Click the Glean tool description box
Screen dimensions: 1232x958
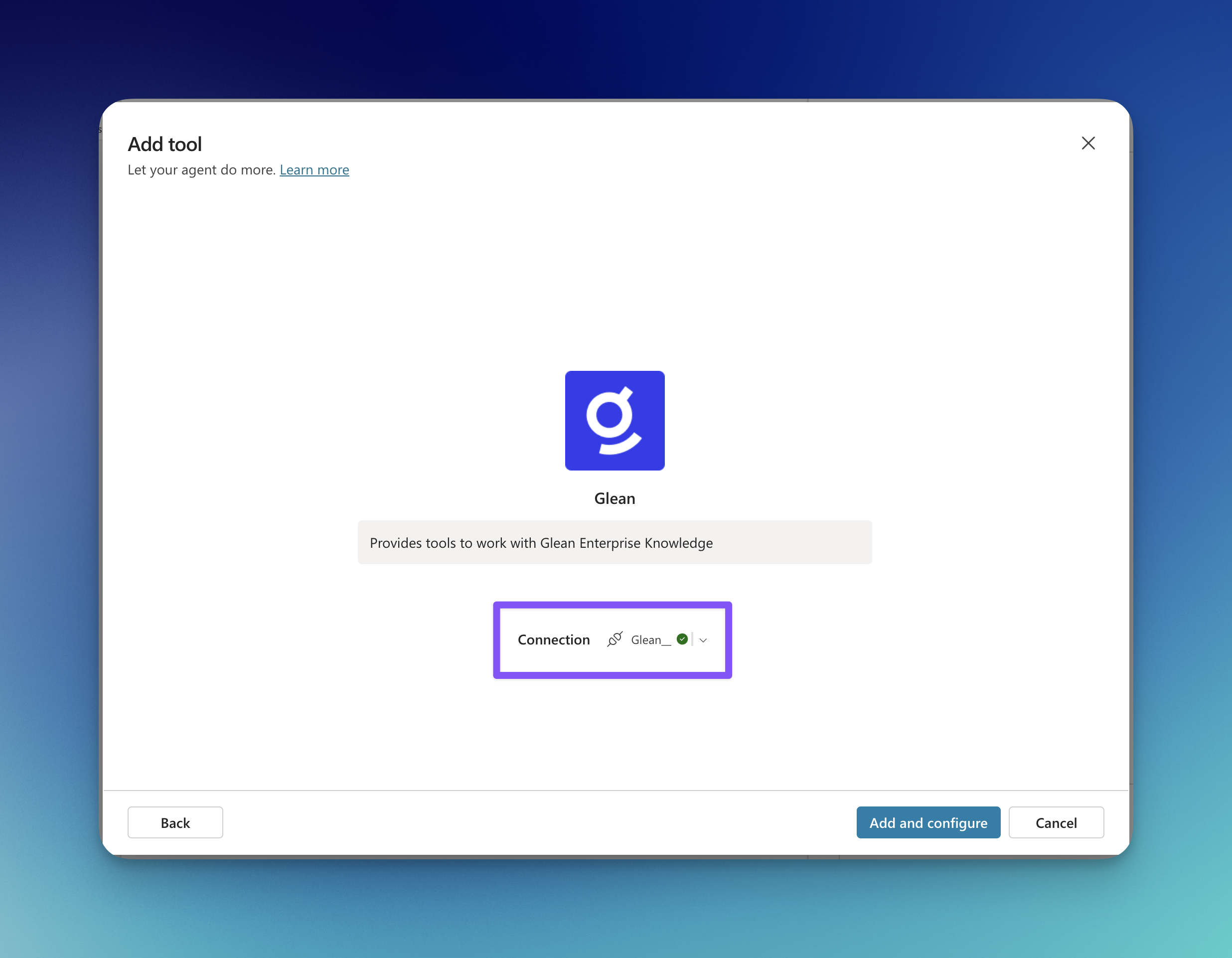click(615, 542)
